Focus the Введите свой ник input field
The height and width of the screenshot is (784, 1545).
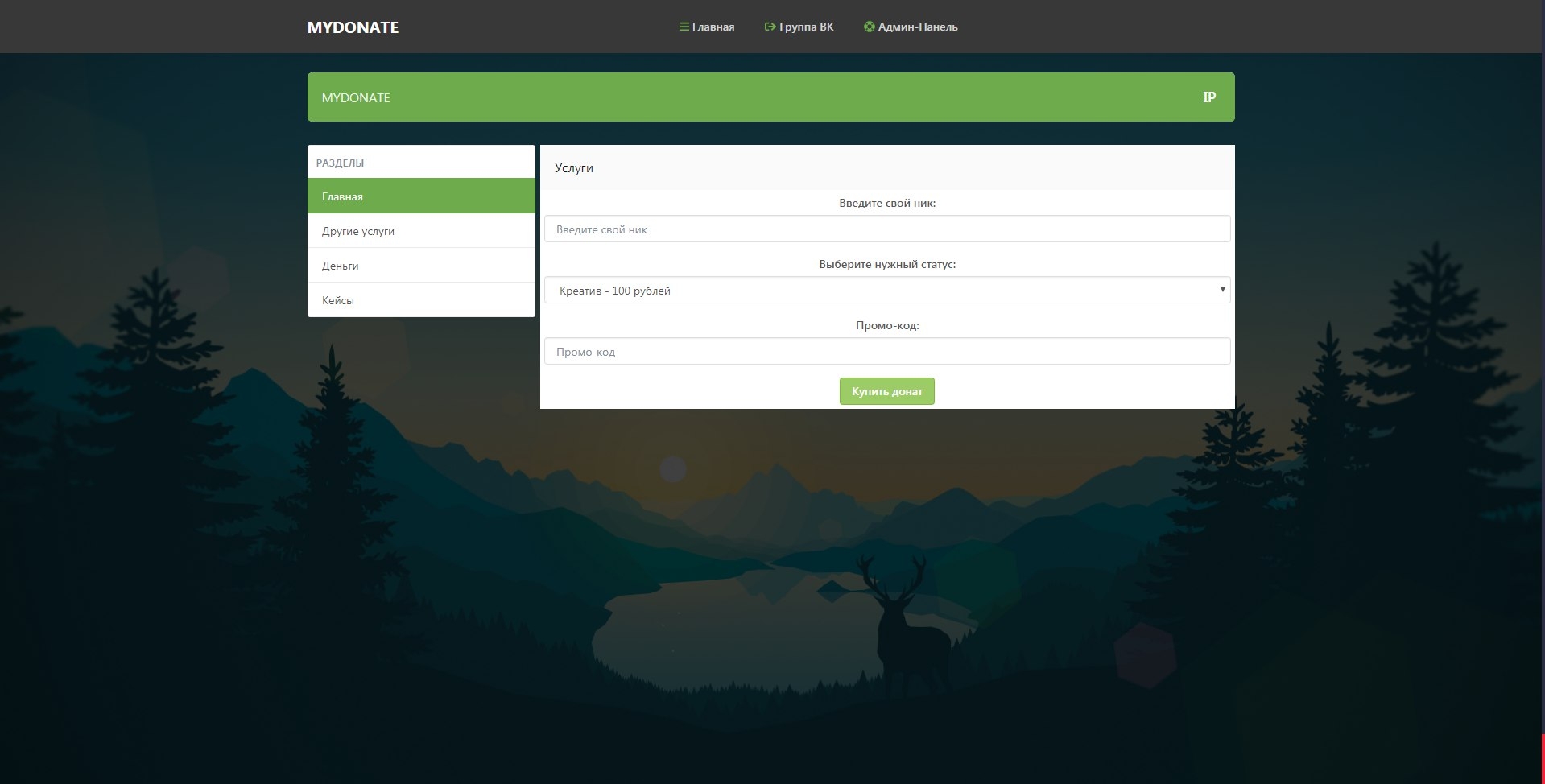click(x=887, y=229)
